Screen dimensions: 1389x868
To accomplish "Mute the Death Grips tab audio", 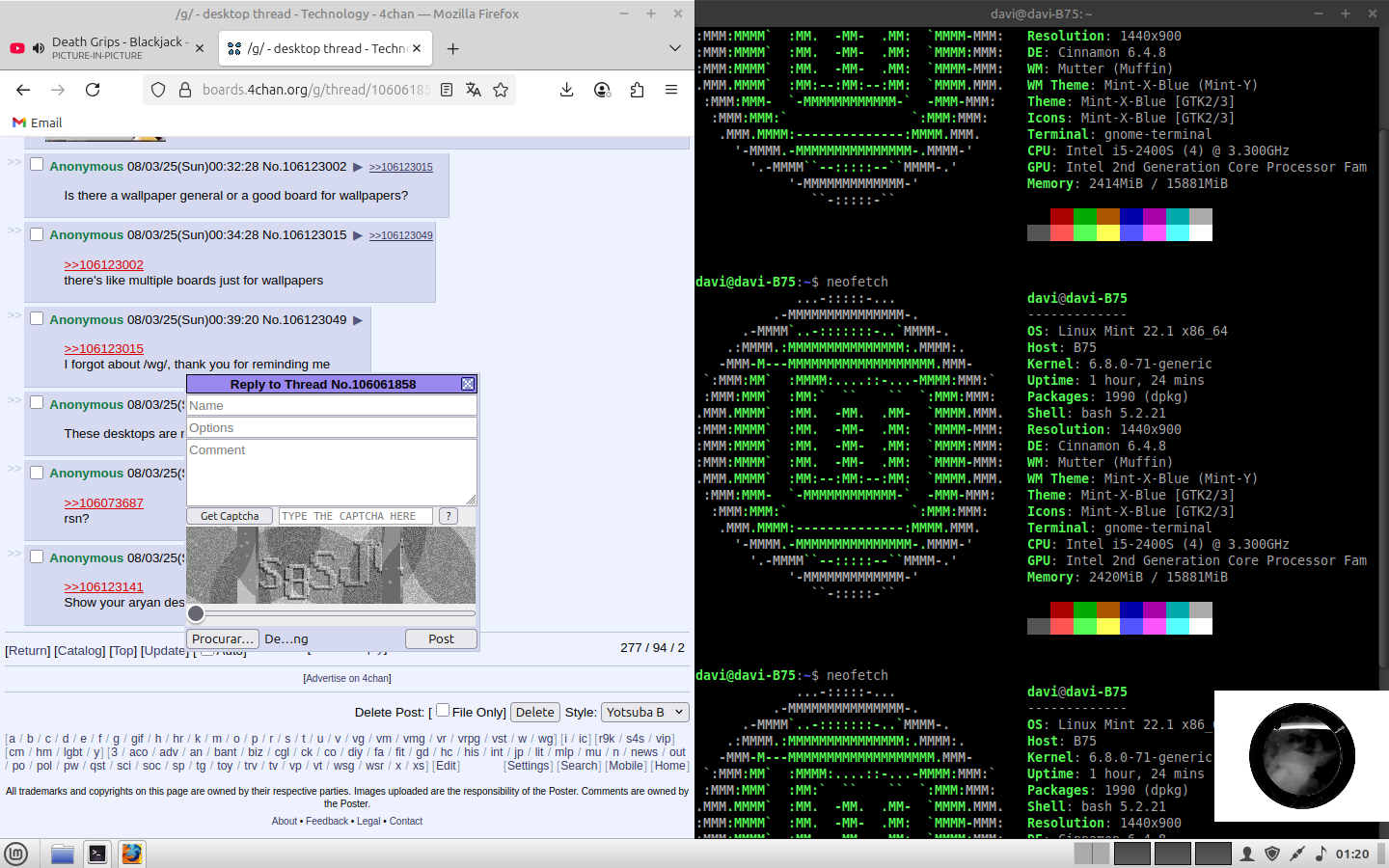I will 39,48.
